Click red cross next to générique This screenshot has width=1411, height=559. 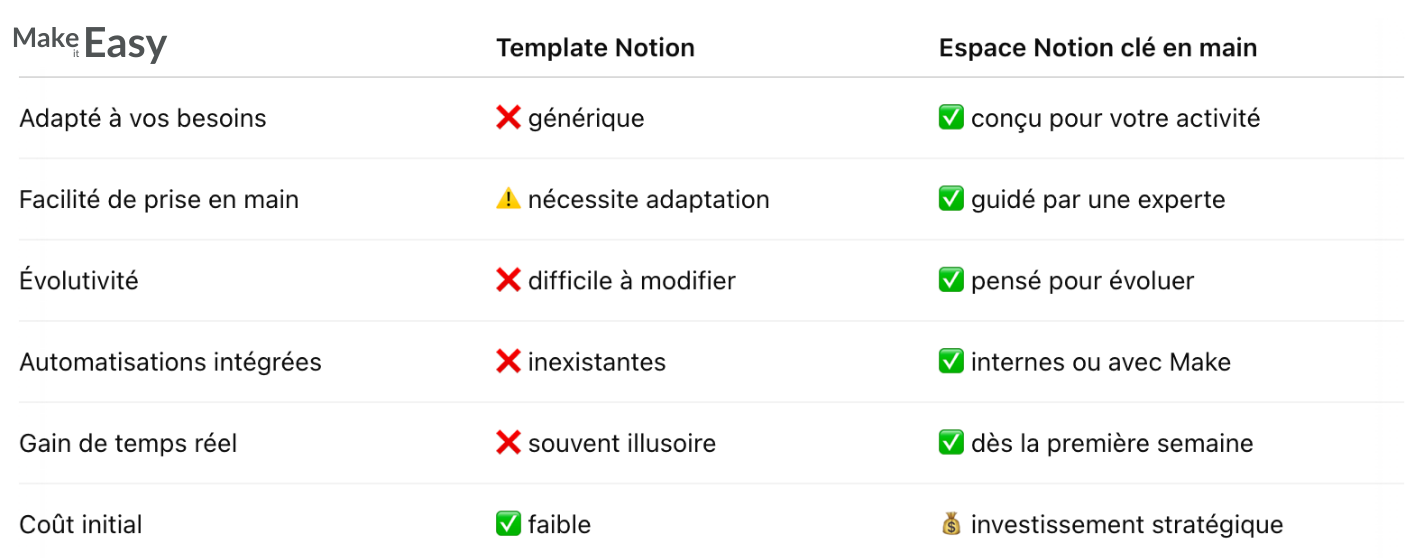(x=508, y=118)
